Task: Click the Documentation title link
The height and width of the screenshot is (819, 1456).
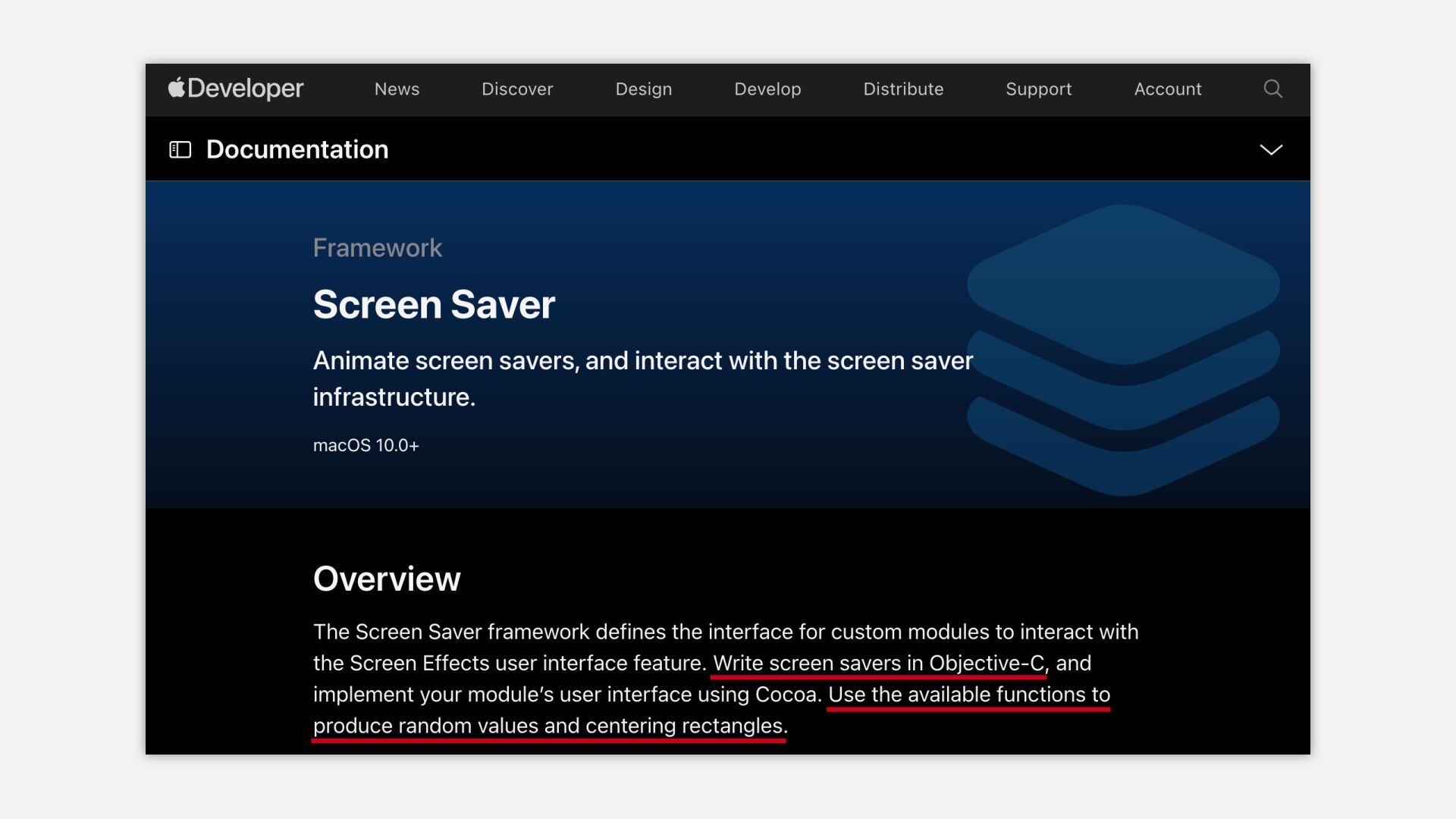Action: (297, 149)
